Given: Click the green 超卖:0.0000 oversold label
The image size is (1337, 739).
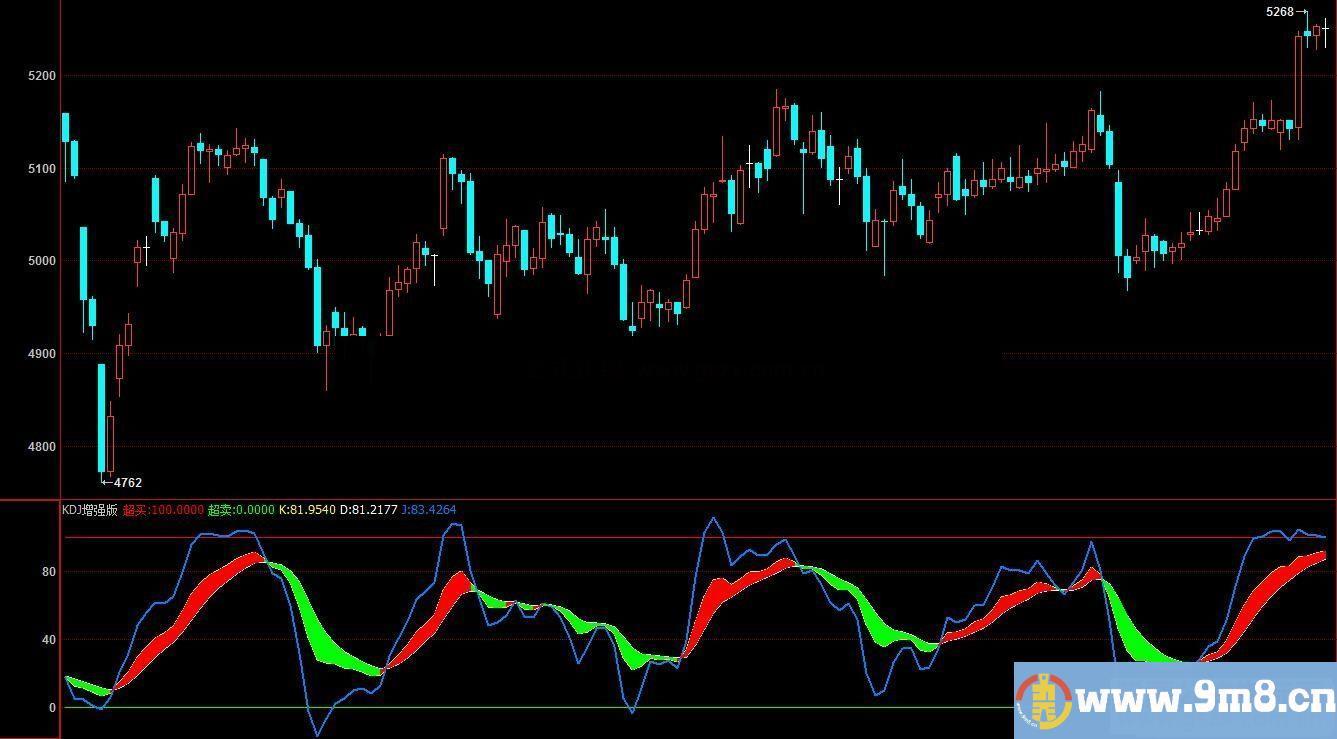Looking at the screenshot, I should [240, 510].
